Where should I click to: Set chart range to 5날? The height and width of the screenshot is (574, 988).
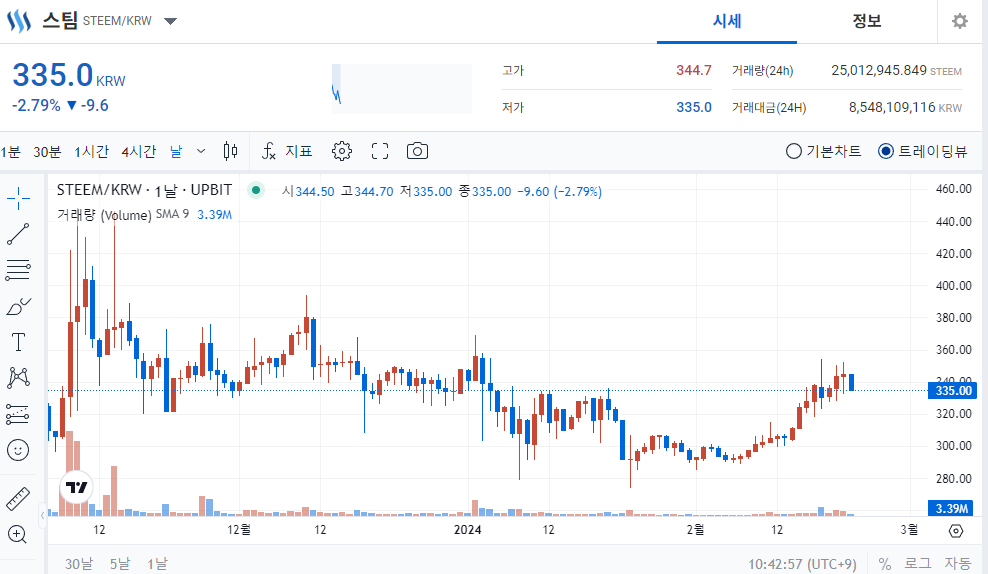coord(120,564)
